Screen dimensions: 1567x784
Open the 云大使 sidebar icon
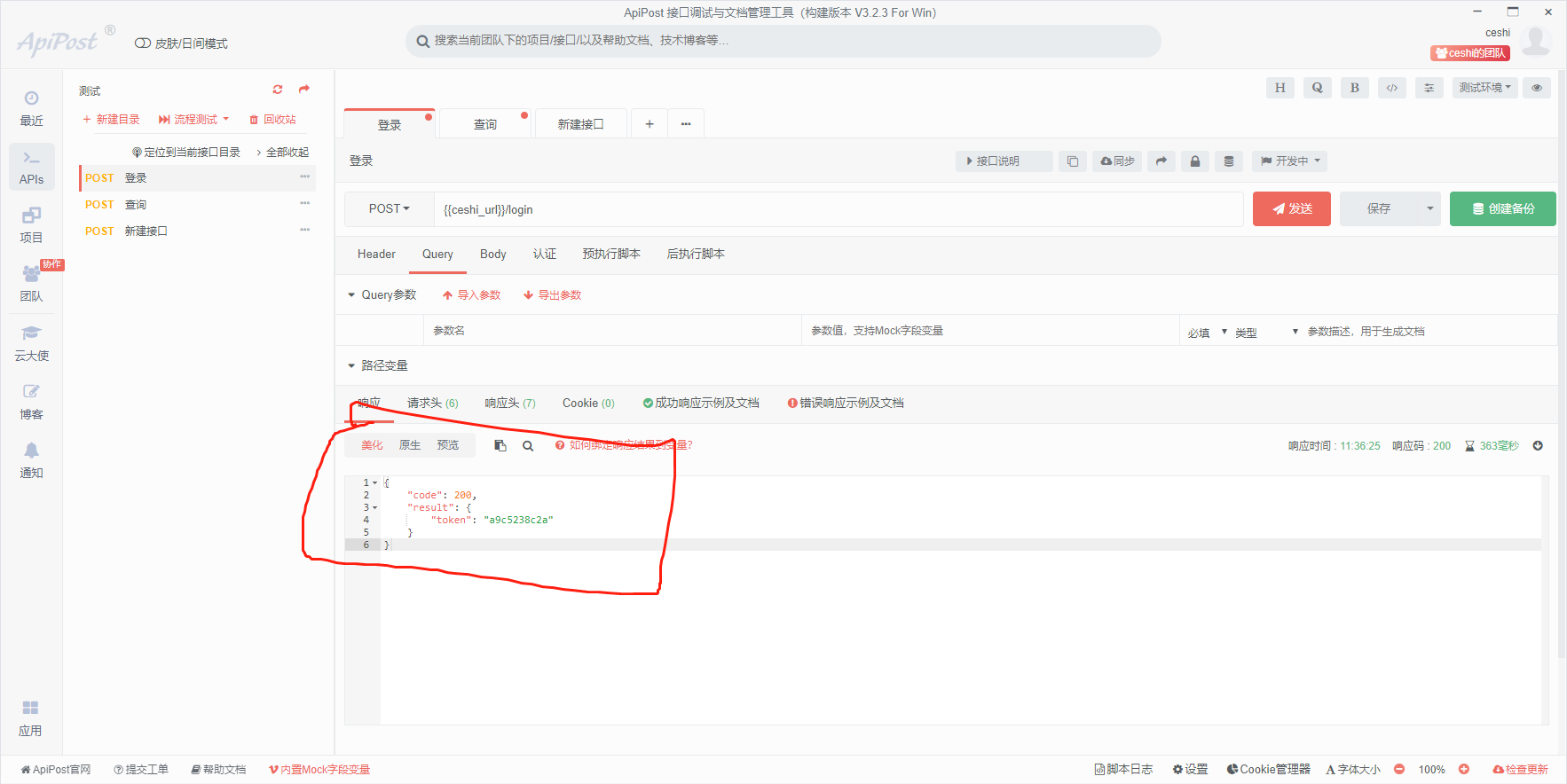click(x=31, y=343)
